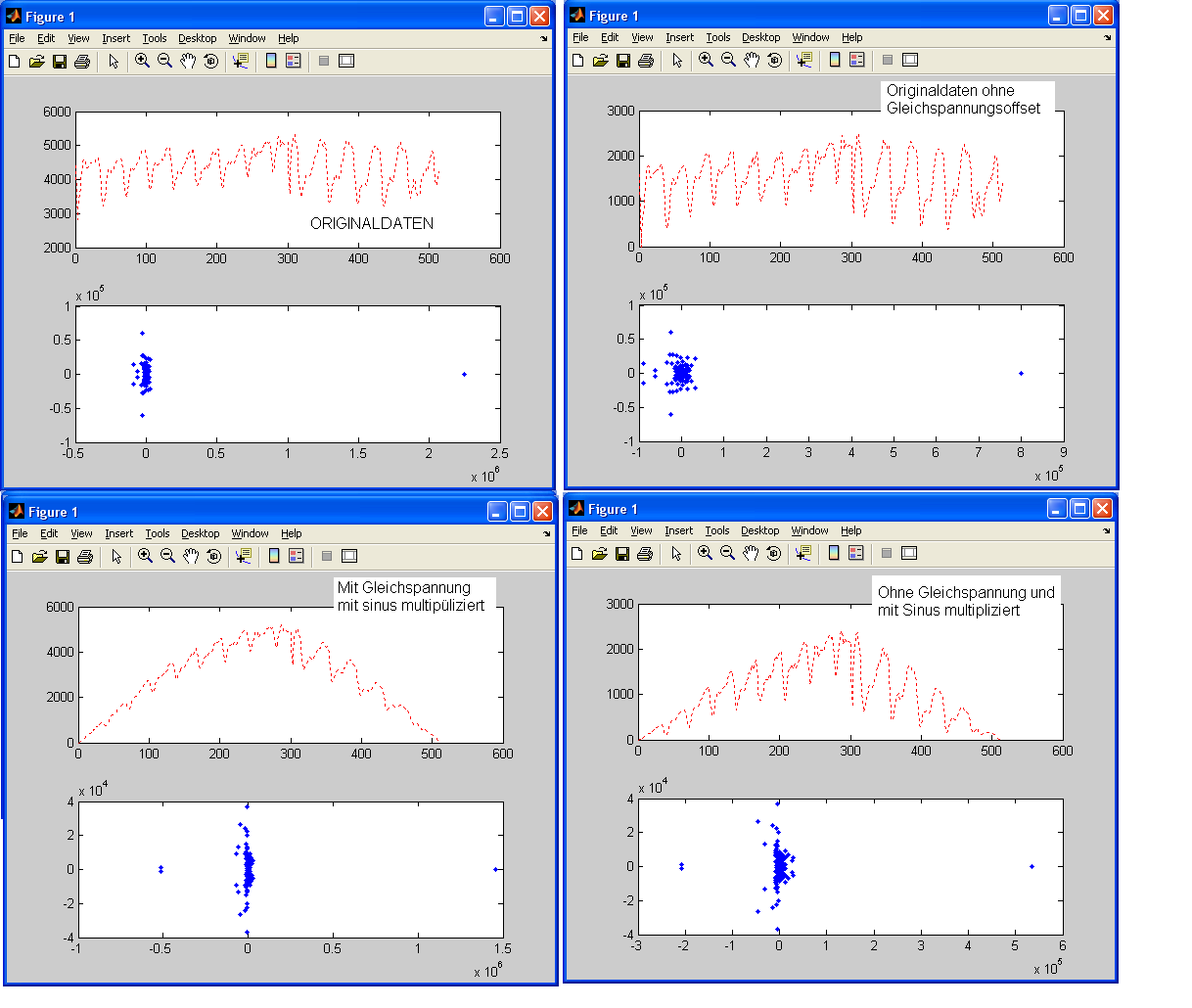Click New Figure icon in ORIGINALDATEN window
The width and height of the screenshot is (1192, 1008).
[x=15, y=61]
